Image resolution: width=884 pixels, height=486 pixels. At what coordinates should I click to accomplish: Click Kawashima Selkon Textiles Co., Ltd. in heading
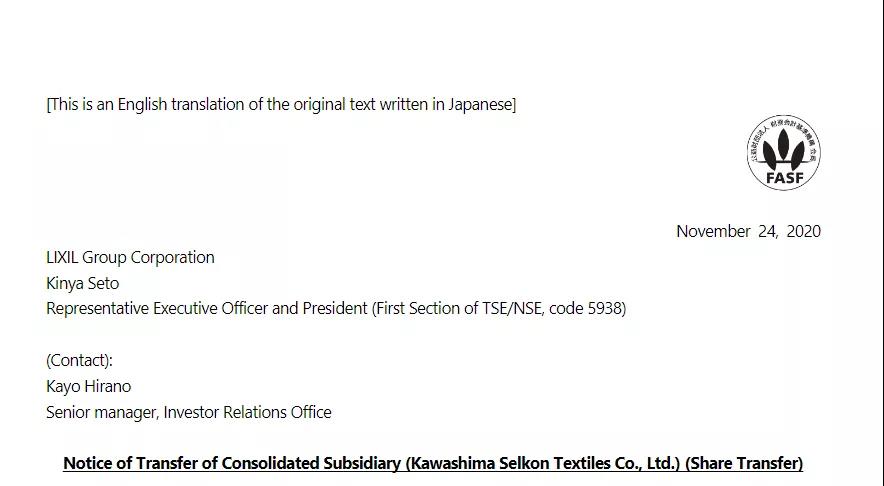pos(543,463)
